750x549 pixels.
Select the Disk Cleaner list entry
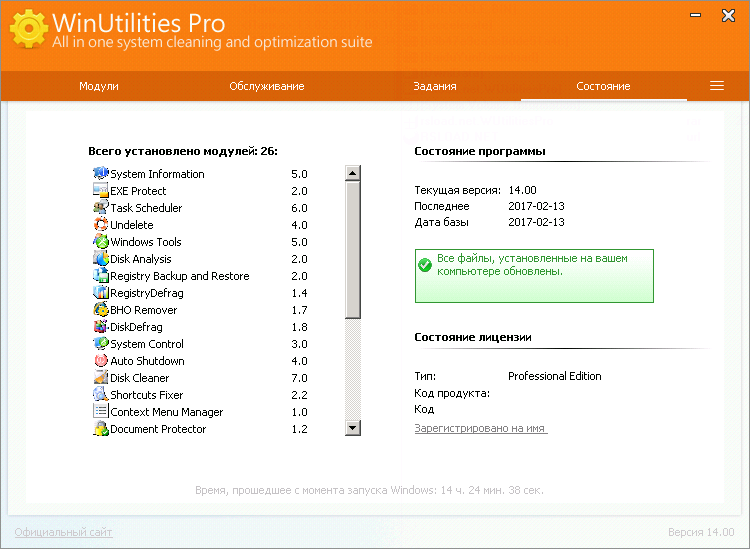(139, 378)
